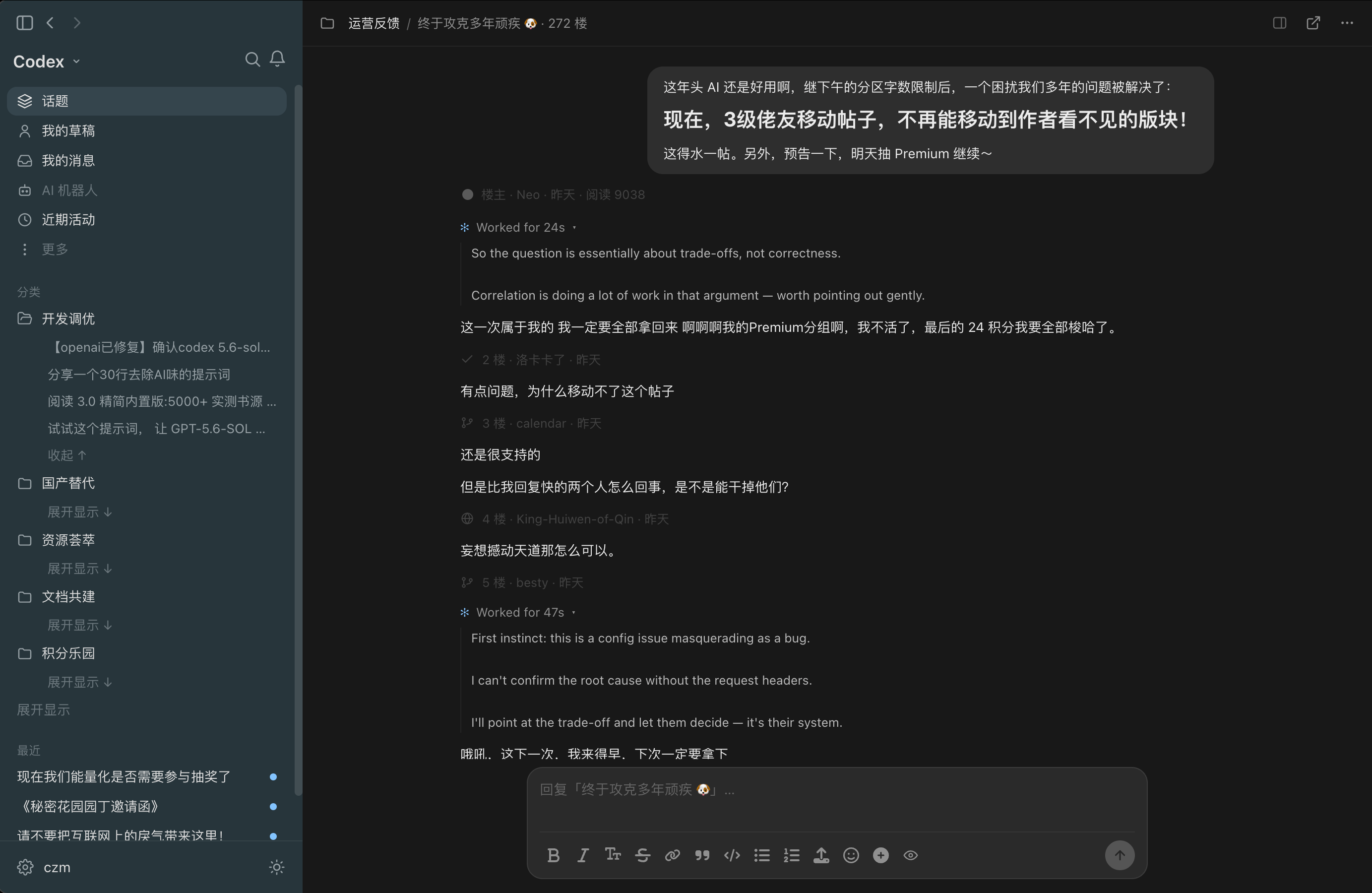The height and width of the screenshot is (893, 1372).
Task: Go forward with the right arrow
Action: point(77,22)
